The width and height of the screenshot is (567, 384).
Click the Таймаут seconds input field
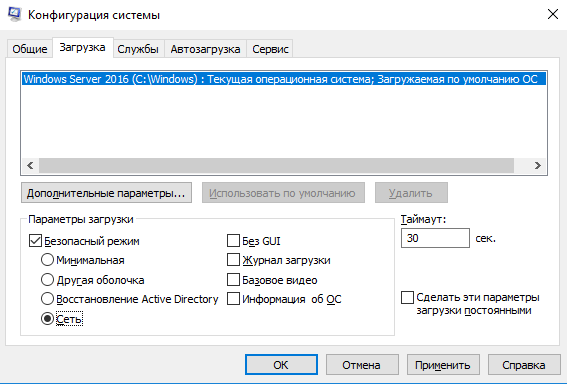[x=435, y=238]
